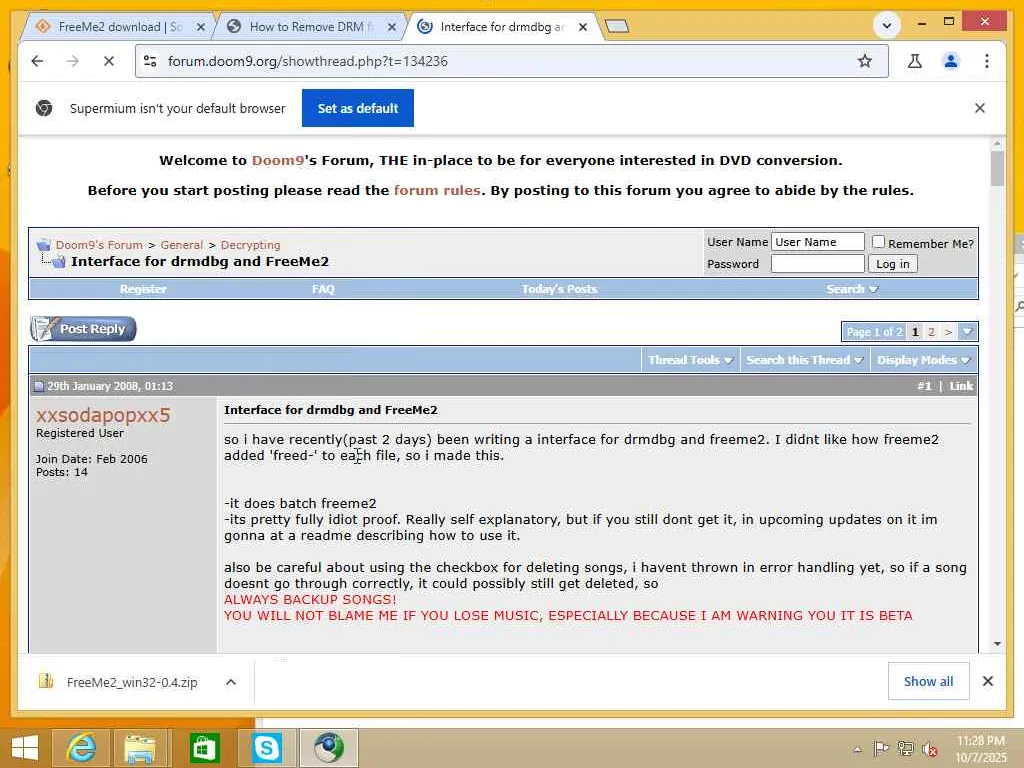The width and height of the screenshot is (1024, 768).
Task: Focus the Password field
Action: (818, 264)
